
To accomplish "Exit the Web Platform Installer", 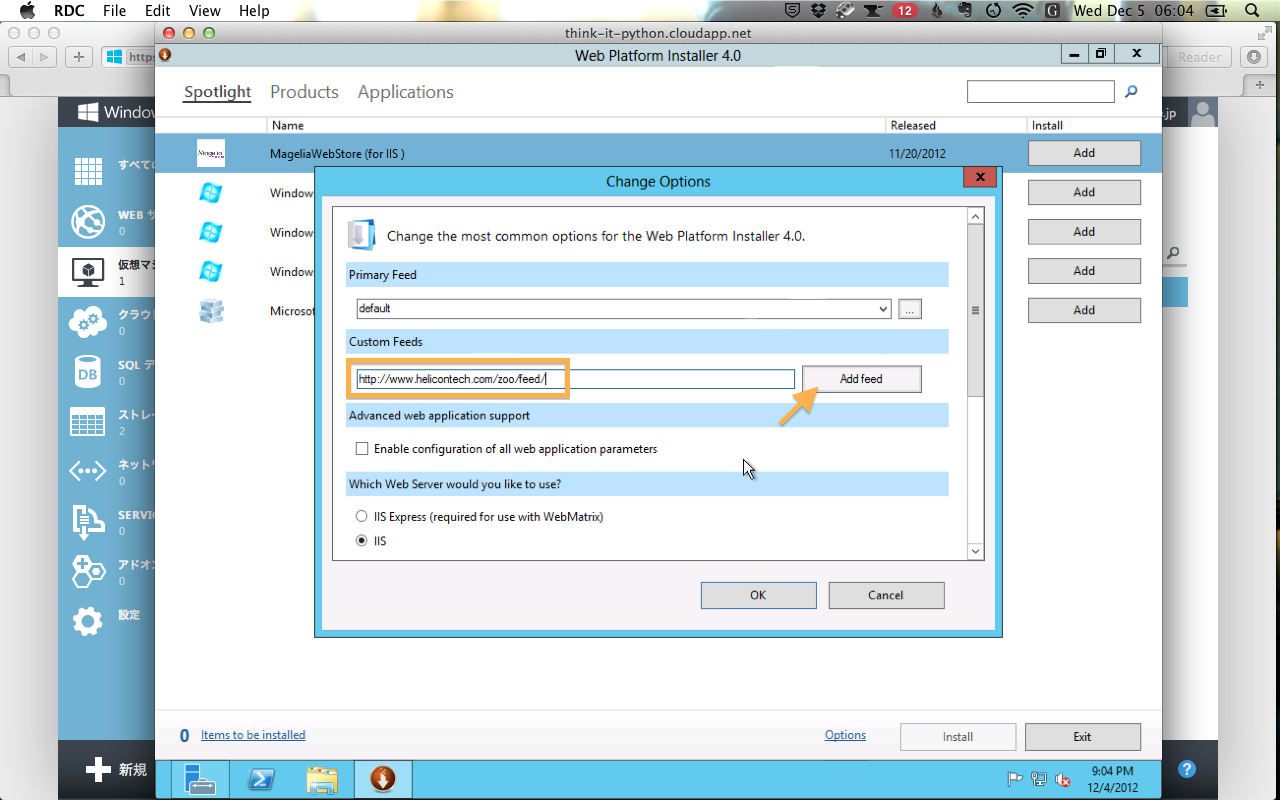I will pyautogui.click(x=1082, y=737).
